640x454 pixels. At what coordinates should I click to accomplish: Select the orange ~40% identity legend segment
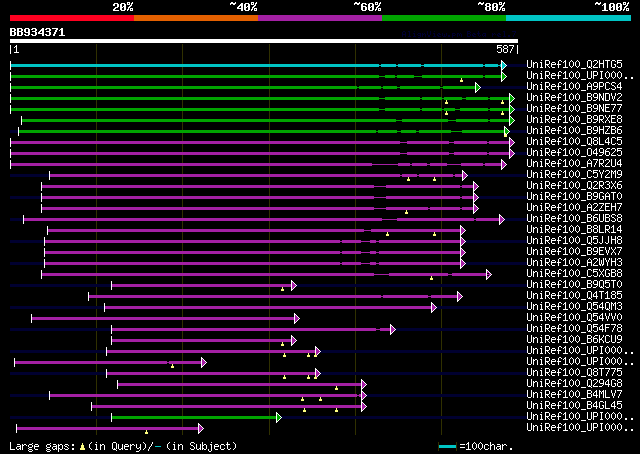(196, 18)
